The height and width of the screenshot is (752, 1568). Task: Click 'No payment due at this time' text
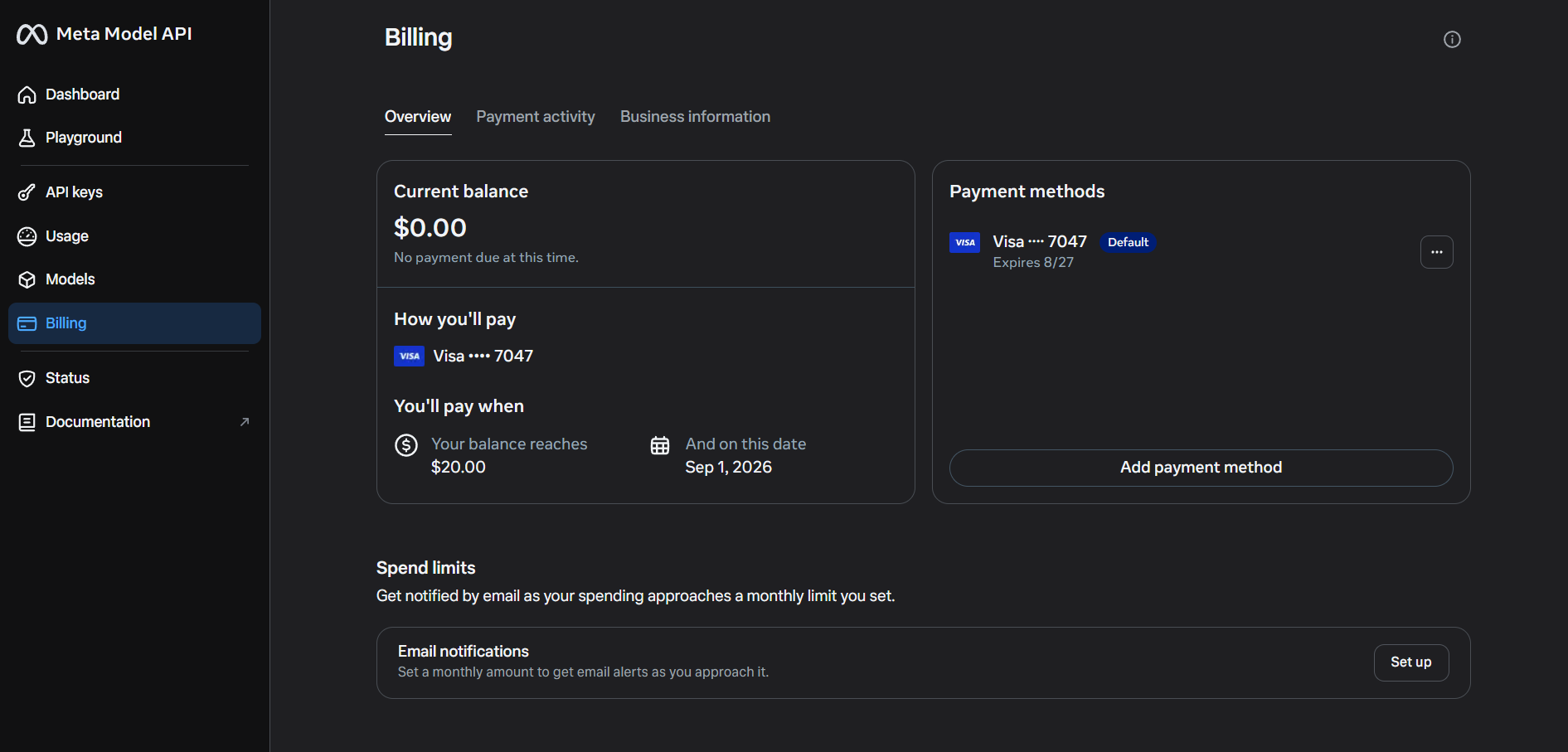click(x=486, y=258)
